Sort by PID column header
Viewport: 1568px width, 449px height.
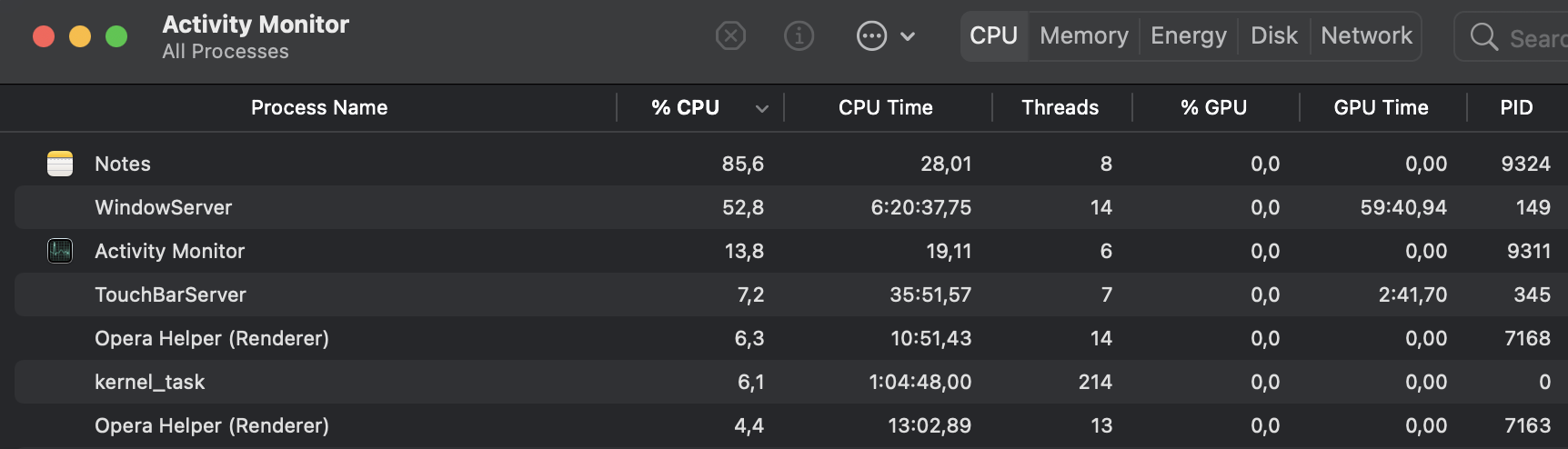(x=1515, y=108)
